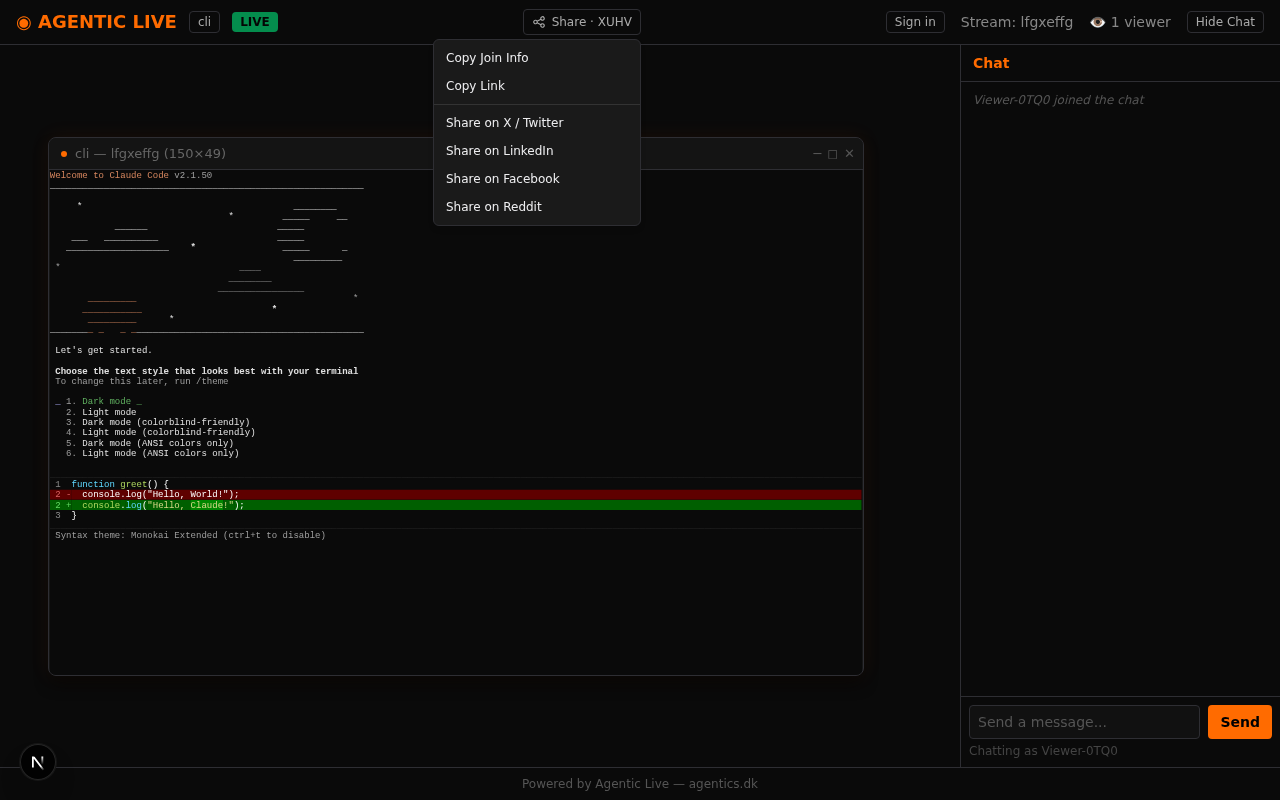Viewport: 1280px width, 800px height.
Task: Select Dark mode theme option
Action: click(x=106, y=402)
